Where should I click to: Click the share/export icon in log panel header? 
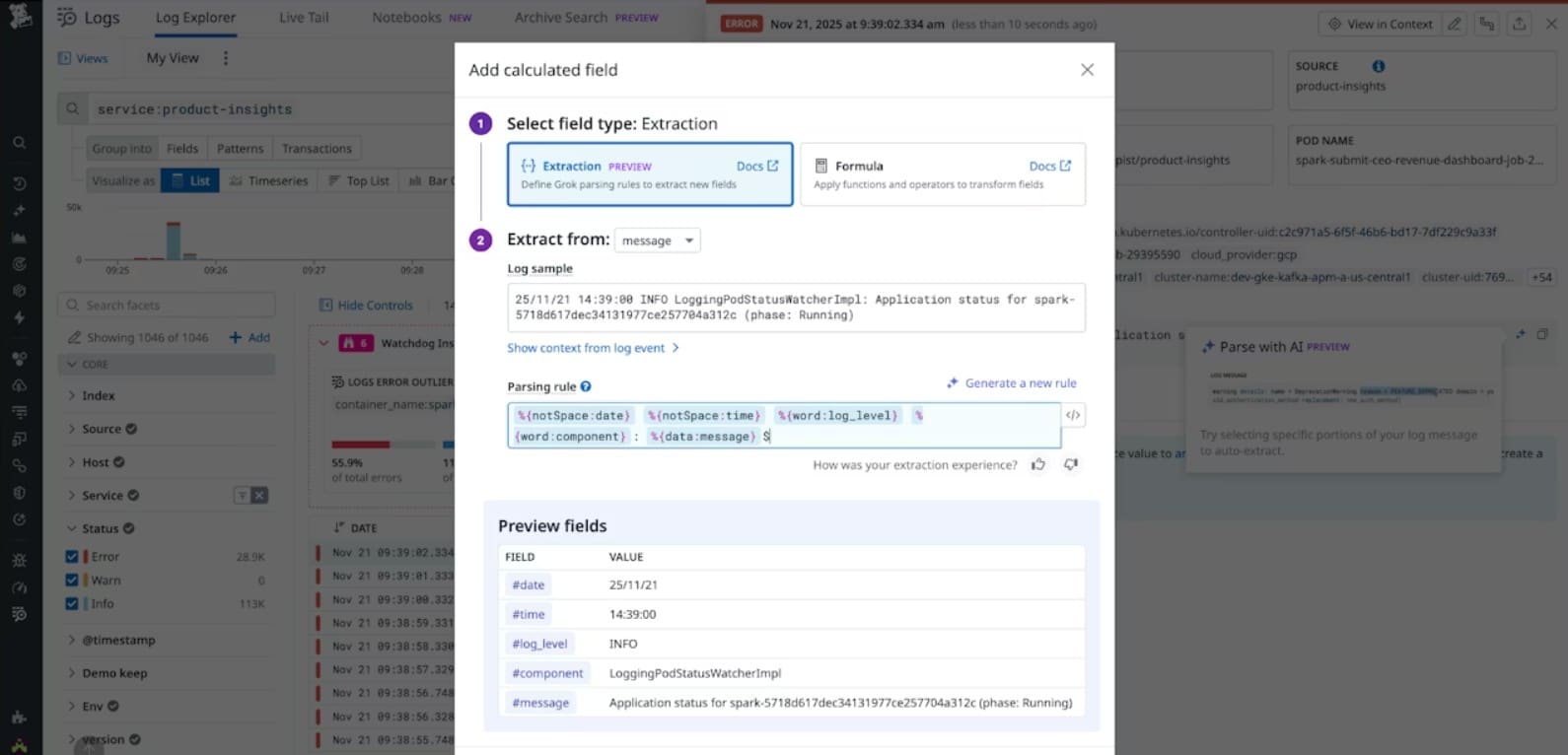pyautogui.click(x=1520, y=24)
